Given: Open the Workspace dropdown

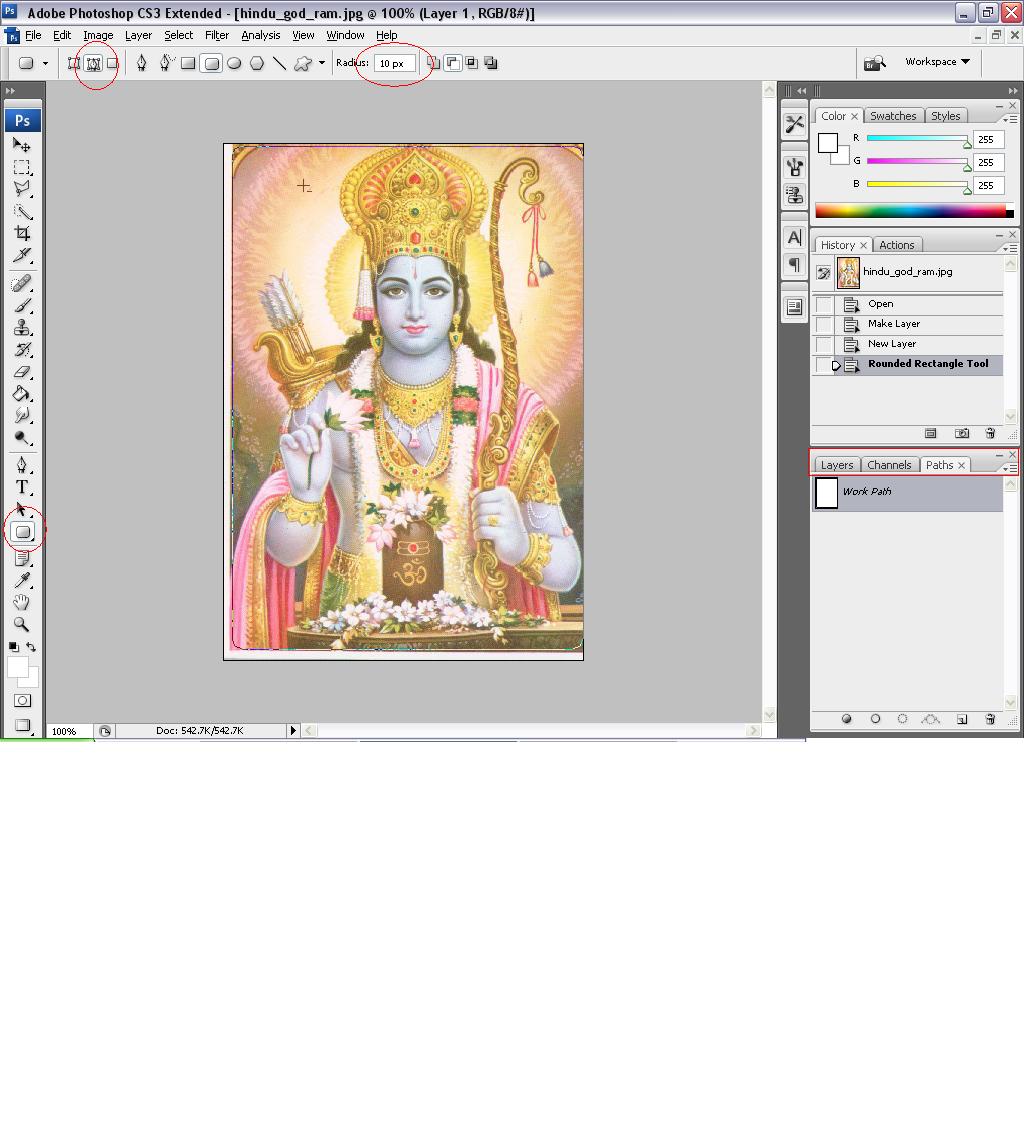Looking at the screenshot, I should 937,62.
